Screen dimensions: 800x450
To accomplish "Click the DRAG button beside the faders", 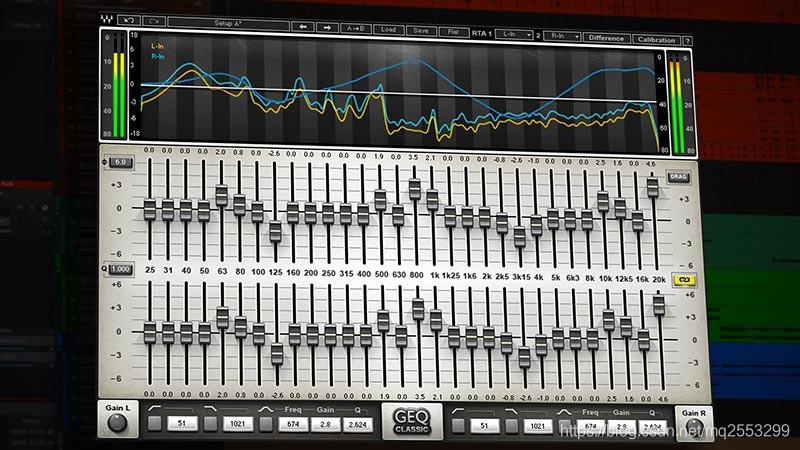I will tap(679, 177).
